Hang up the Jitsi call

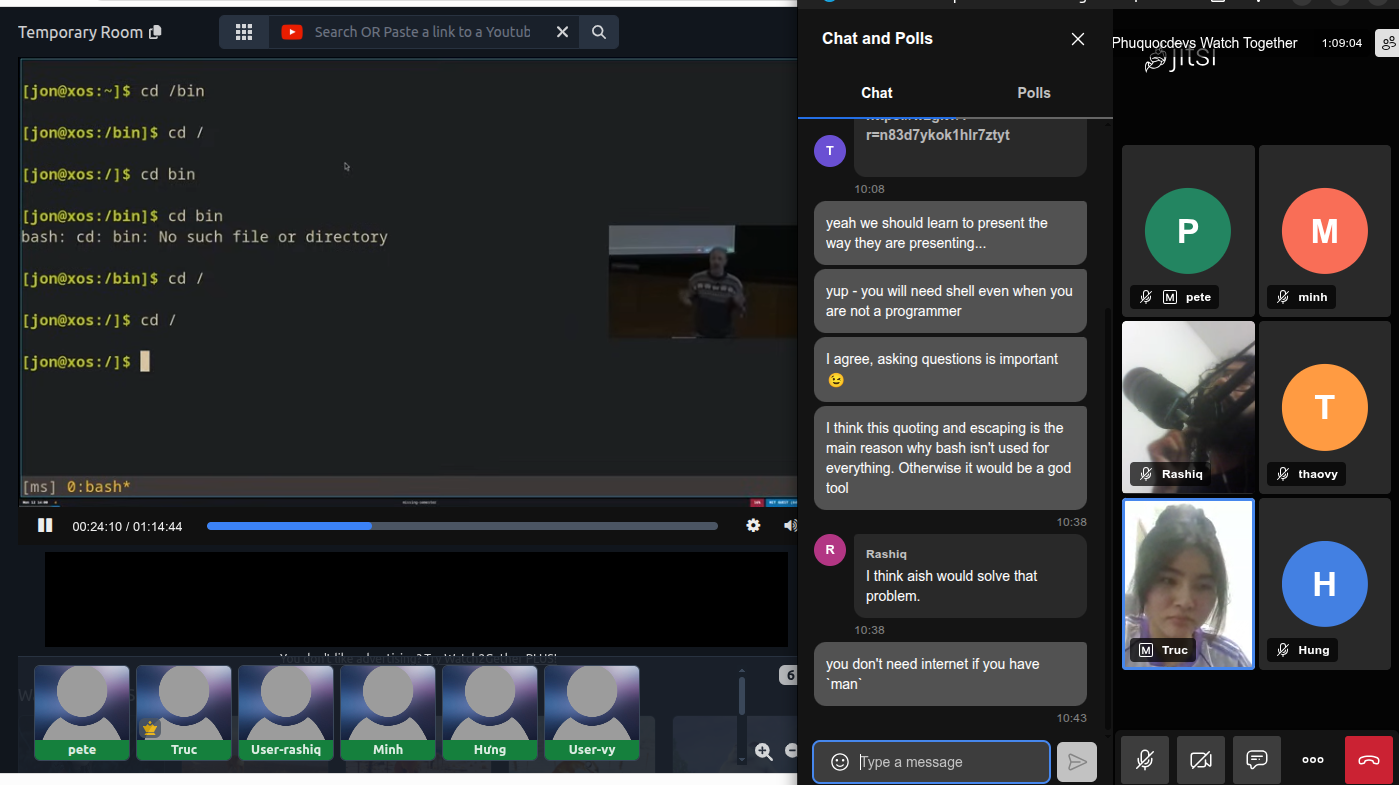point(1368,760)
